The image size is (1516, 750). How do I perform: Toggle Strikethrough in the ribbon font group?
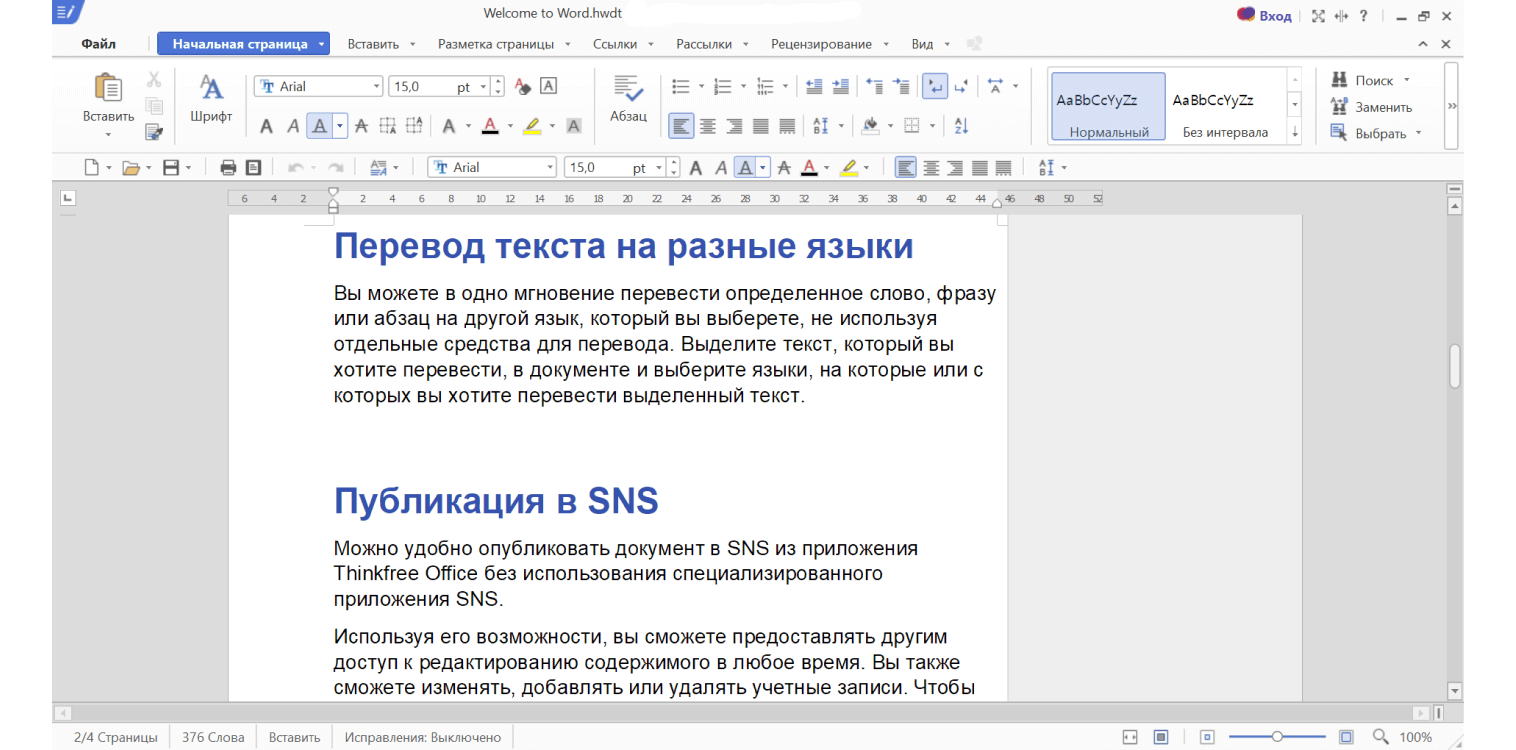pyautogui.click(x=361, y=126)
